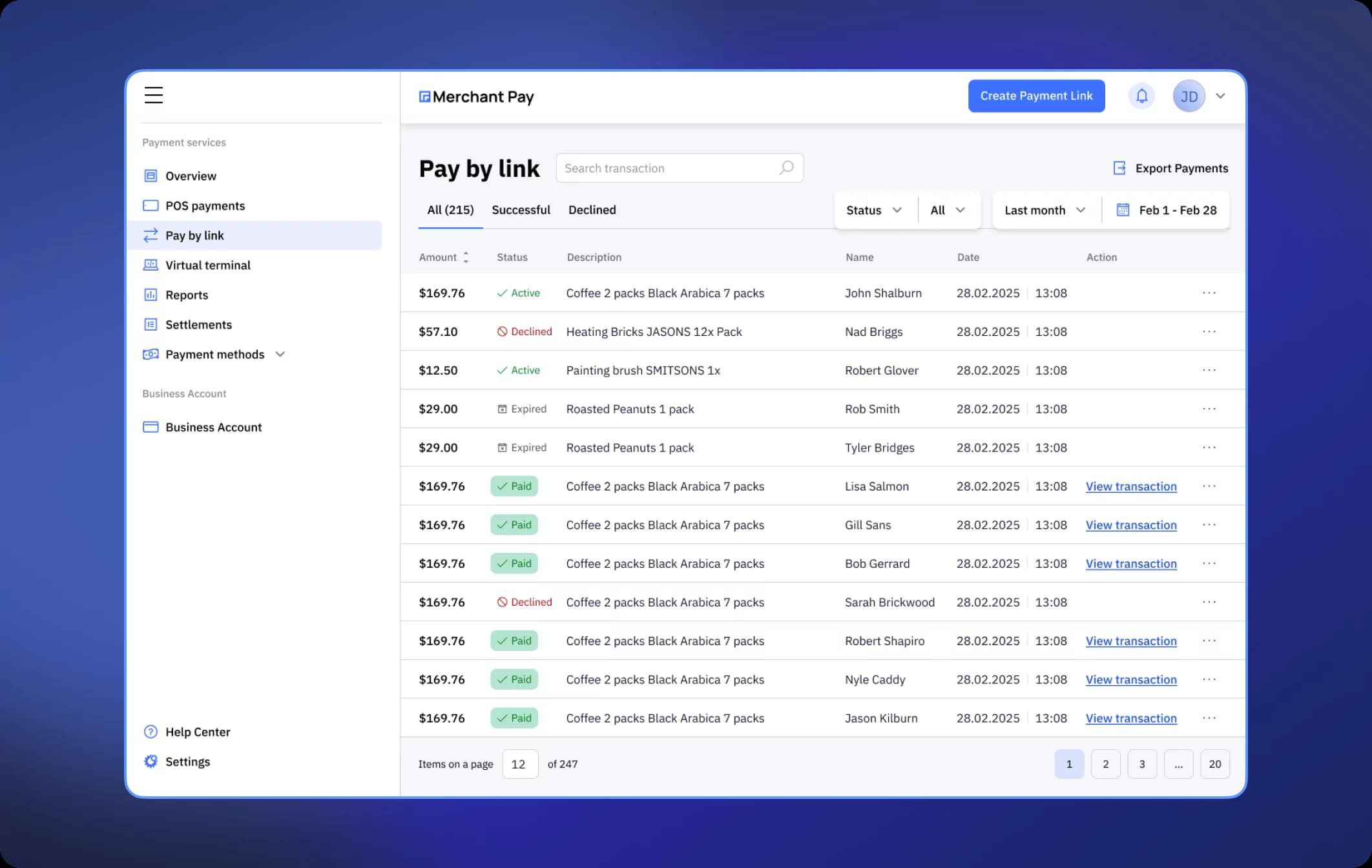Click the items per page field
This screenshot has width=1372, height=868.
pos(520,764)
